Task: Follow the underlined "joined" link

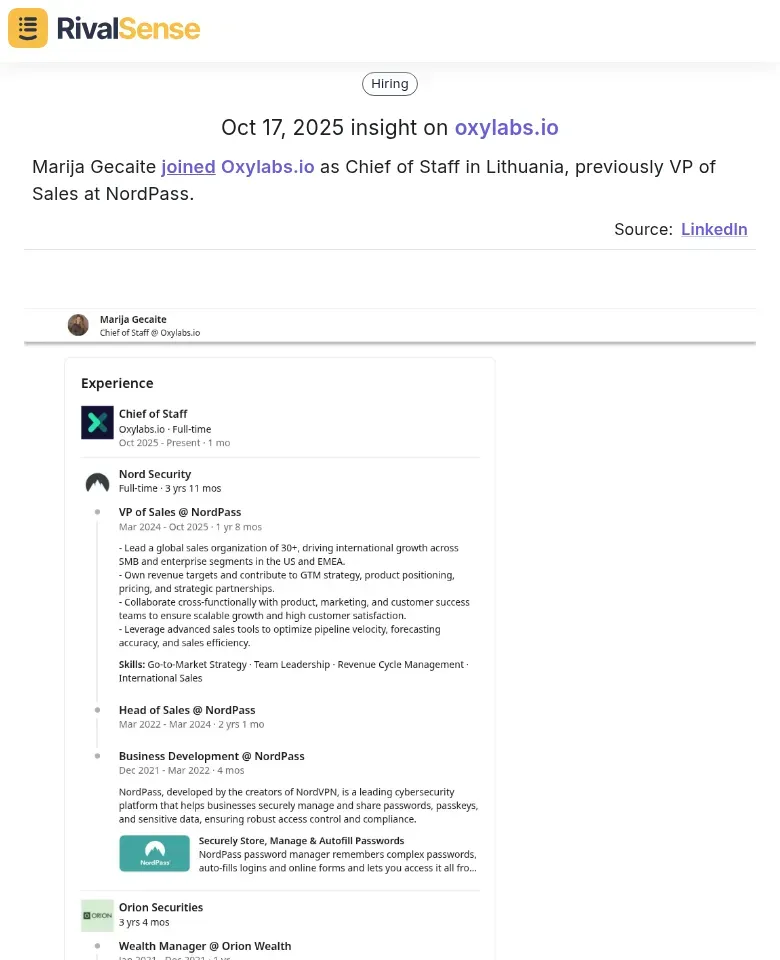Action: [x=188, y=167]
